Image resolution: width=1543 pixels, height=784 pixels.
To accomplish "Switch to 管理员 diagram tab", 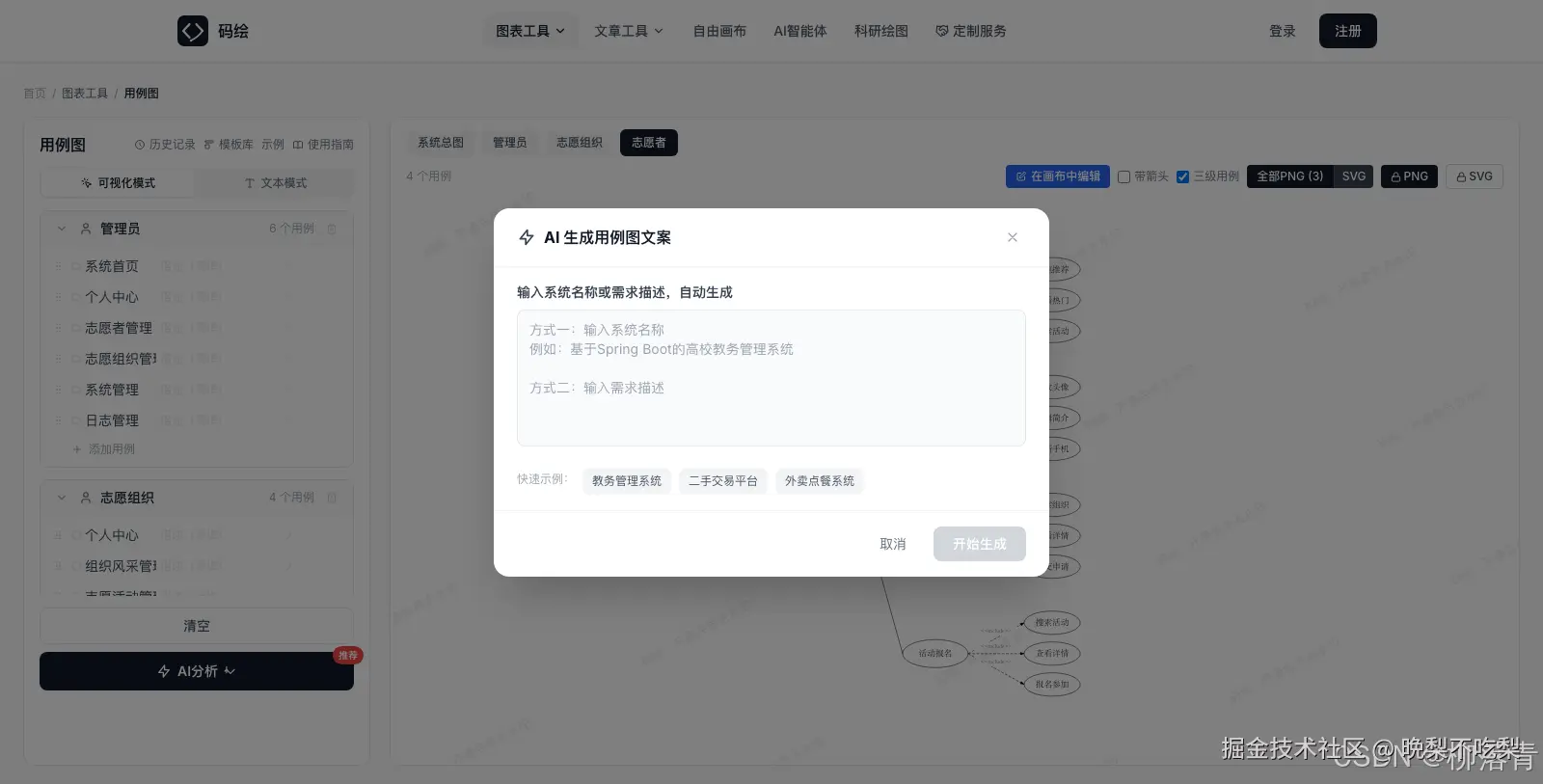I will point(510,143).
